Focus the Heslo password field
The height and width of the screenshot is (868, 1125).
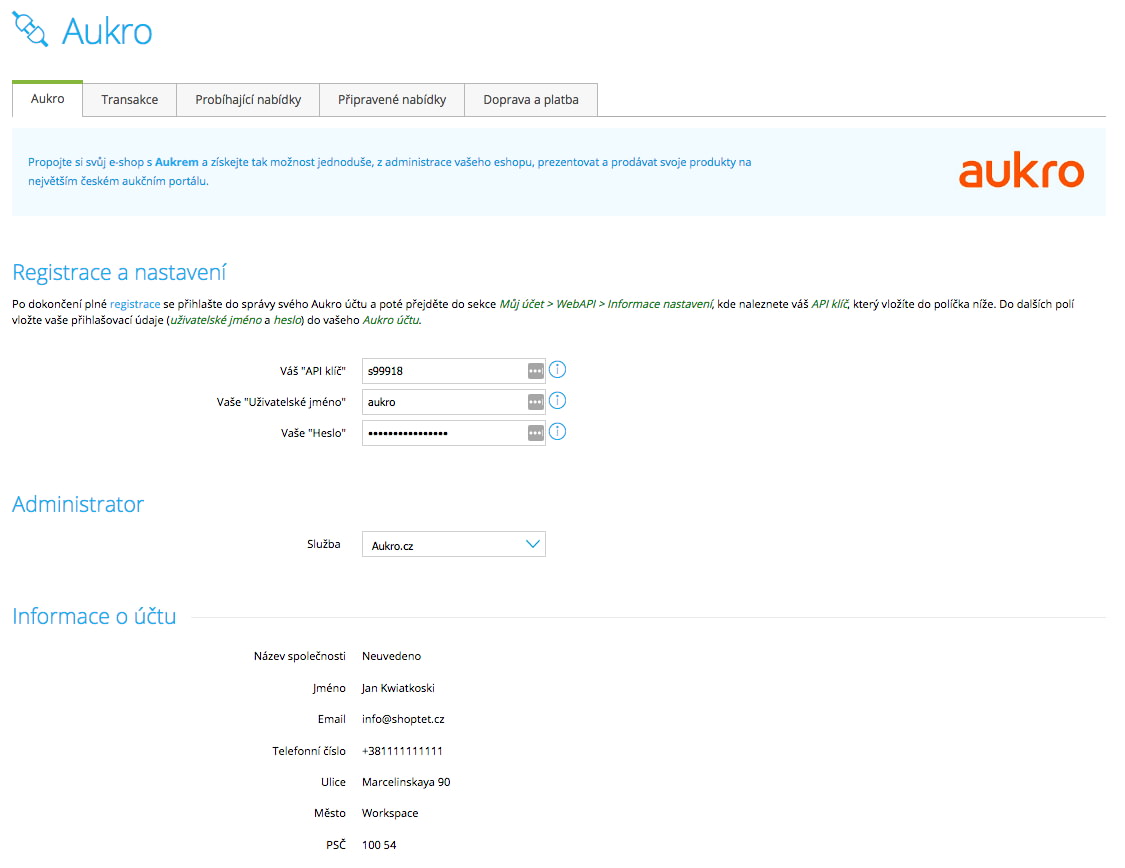[x=453, y=433]
